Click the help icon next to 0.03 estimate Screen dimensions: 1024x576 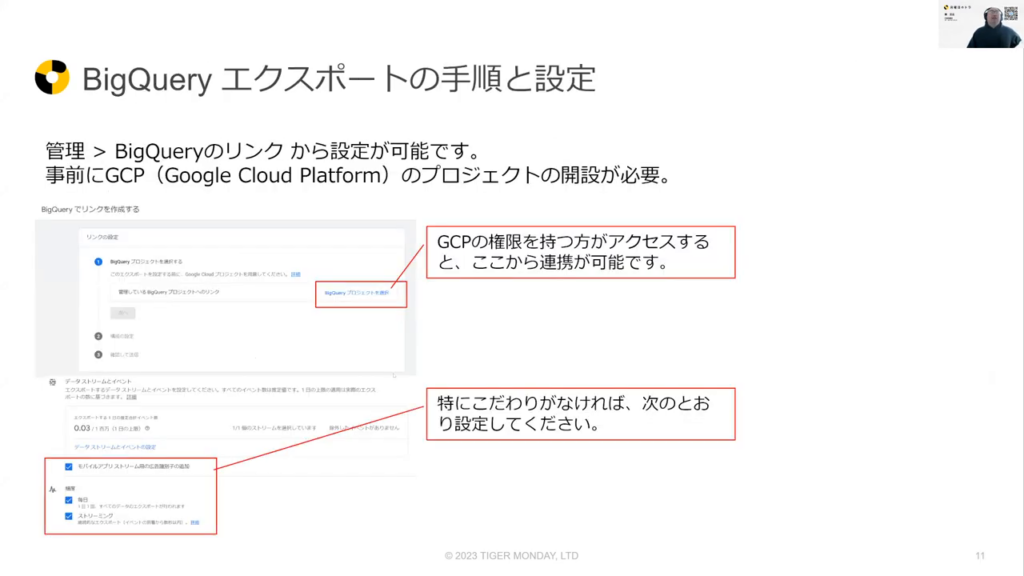click(147, 427)
